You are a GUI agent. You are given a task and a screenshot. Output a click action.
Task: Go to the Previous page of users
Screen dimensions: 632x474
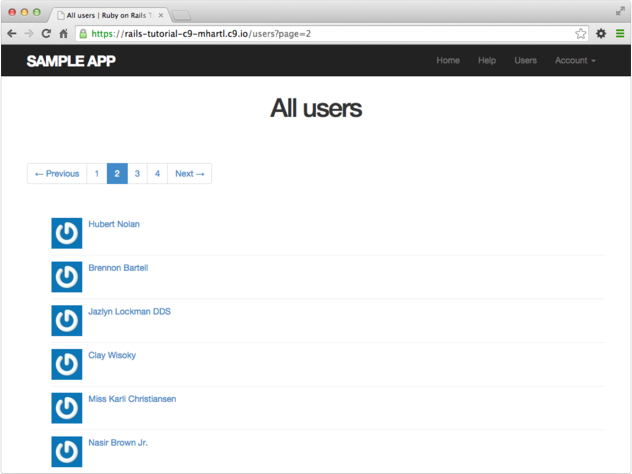(x=57, y=174)
